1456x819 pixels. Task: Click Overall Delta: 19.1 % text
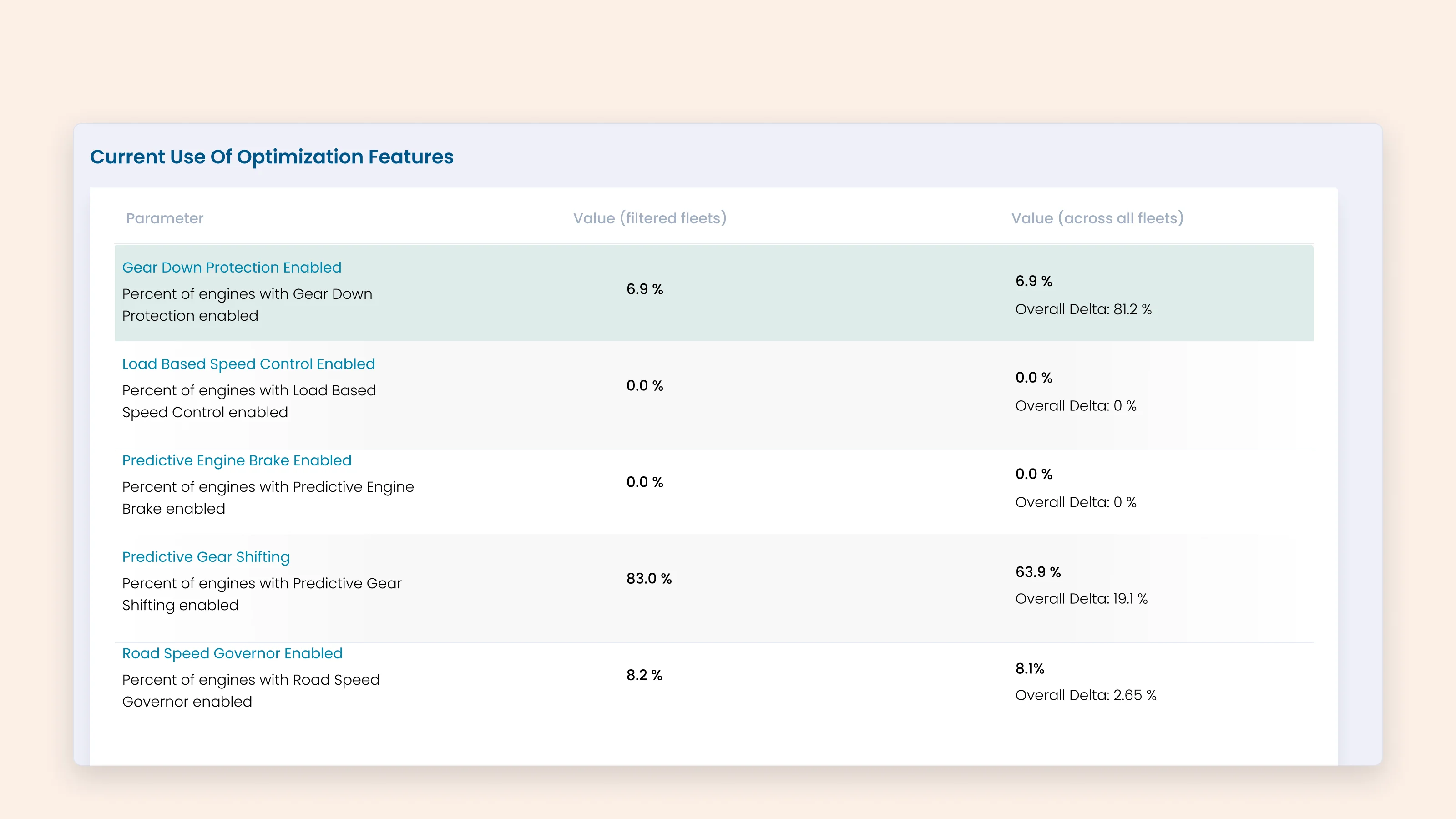pyautogui.click(x=1081, y=599)
